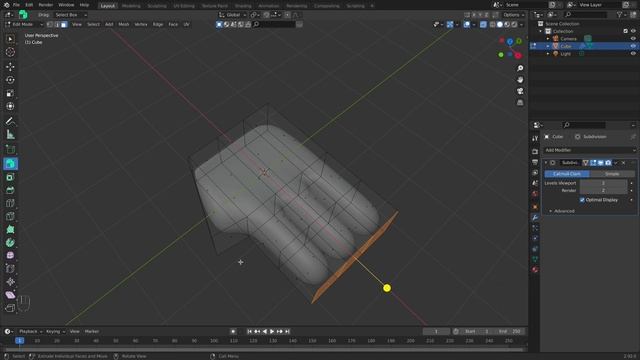Select the Knife tool
The image size is (640, 360).
10,216
